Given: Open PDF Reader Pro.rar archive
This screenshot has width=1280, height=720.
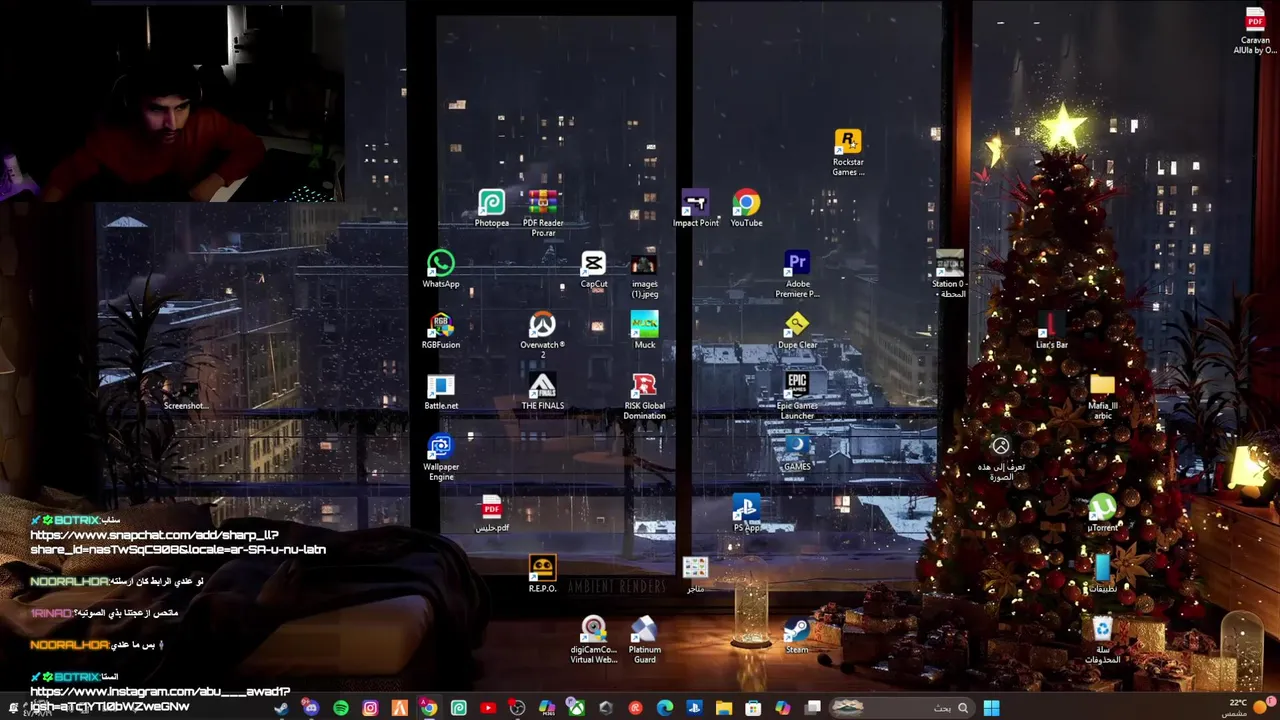Looking at the screenshot, I should (543, 213).
